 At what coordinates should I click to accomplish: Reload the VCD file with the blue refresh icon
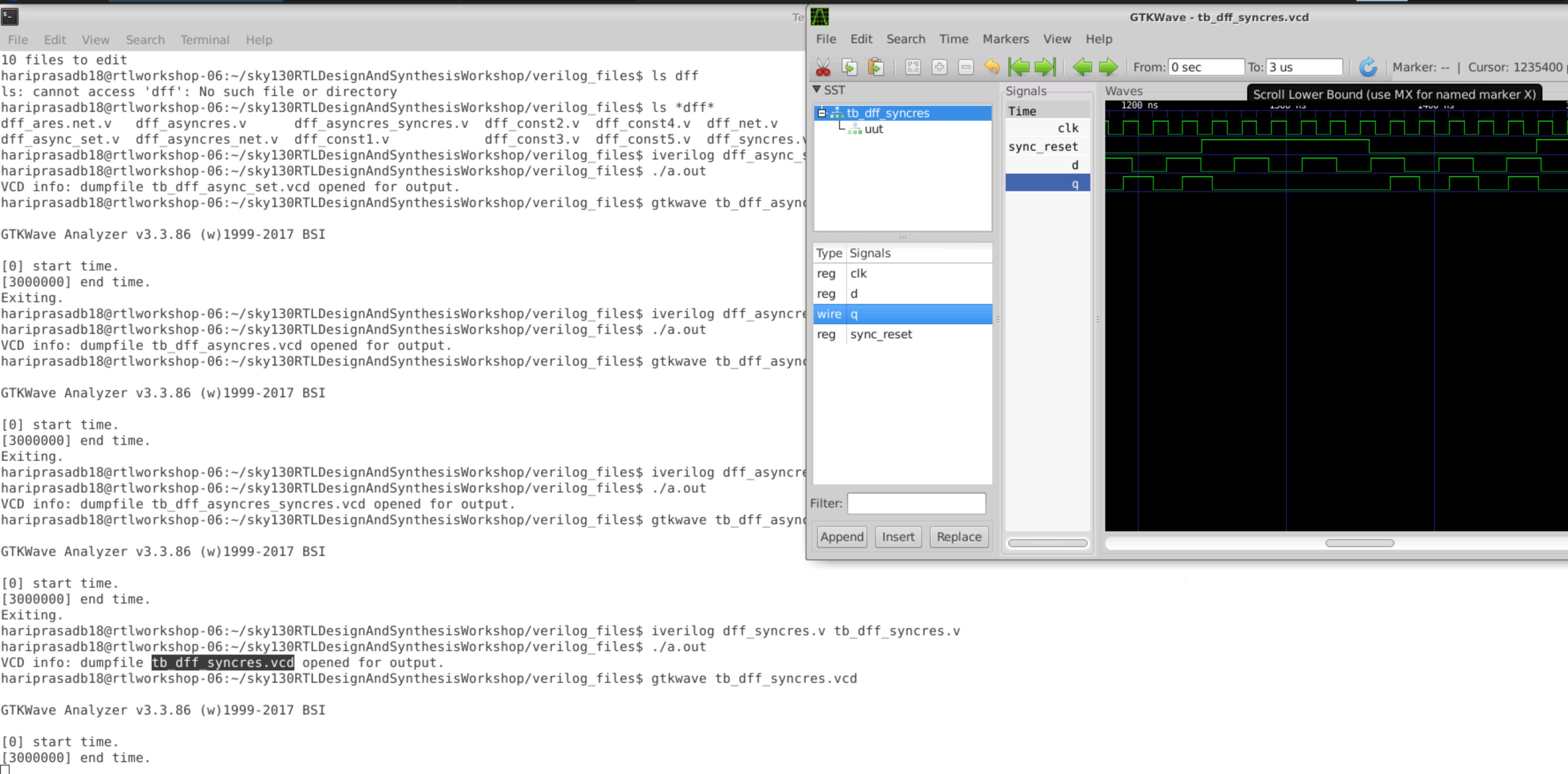[1369, 67]
